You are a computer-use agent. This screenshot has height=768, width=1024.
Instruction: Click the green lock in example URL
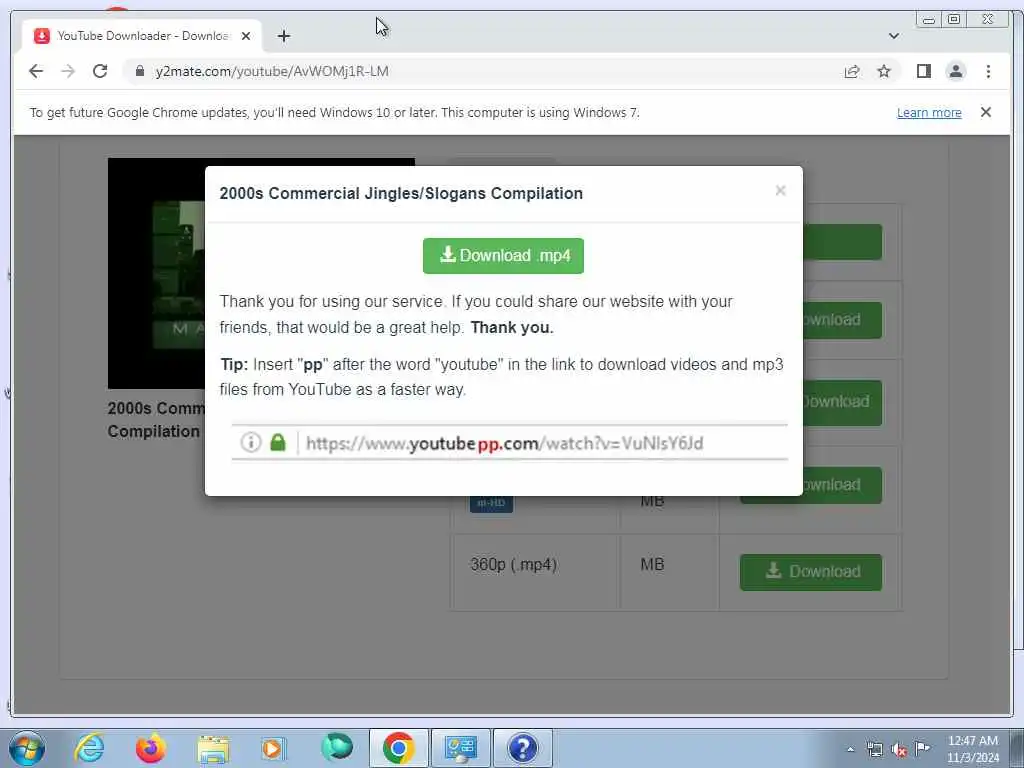pos(278,442)
